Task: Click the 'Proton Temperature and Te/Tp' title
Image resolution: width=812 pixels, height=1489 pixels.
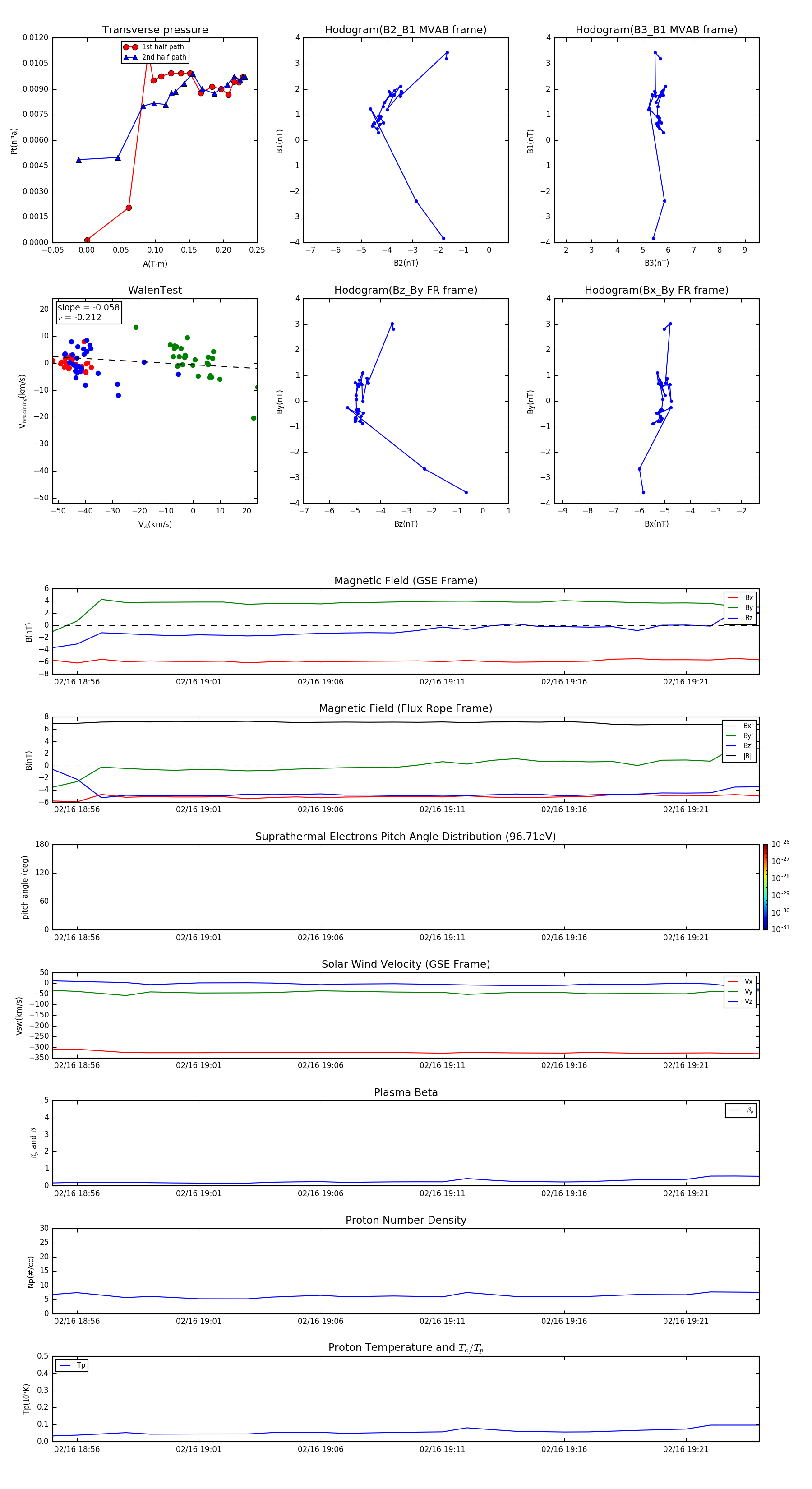Action: [x=406, y=1348]
